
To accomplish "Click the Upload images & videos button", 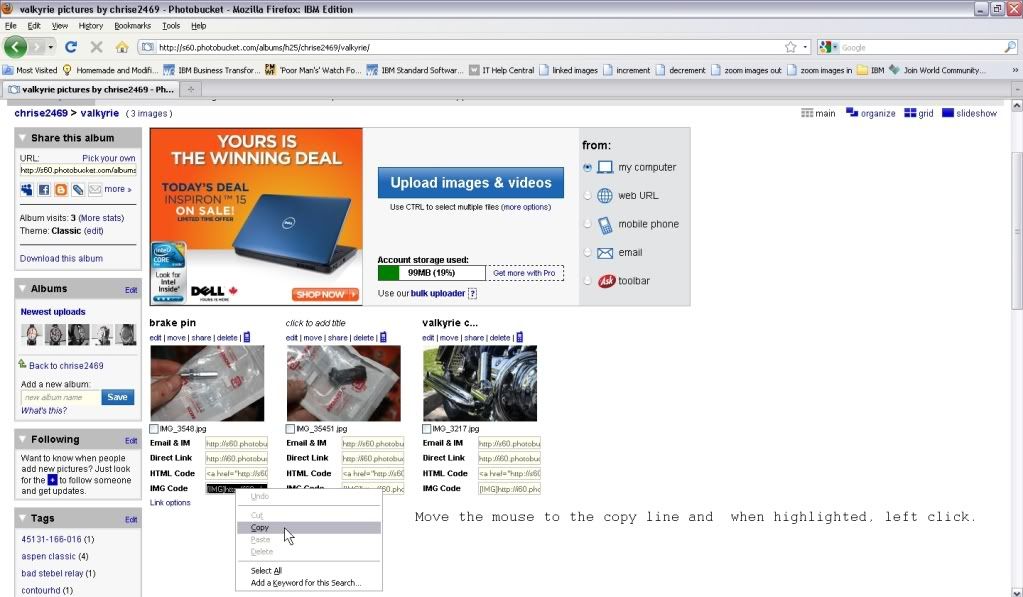I will coord(470,183).
